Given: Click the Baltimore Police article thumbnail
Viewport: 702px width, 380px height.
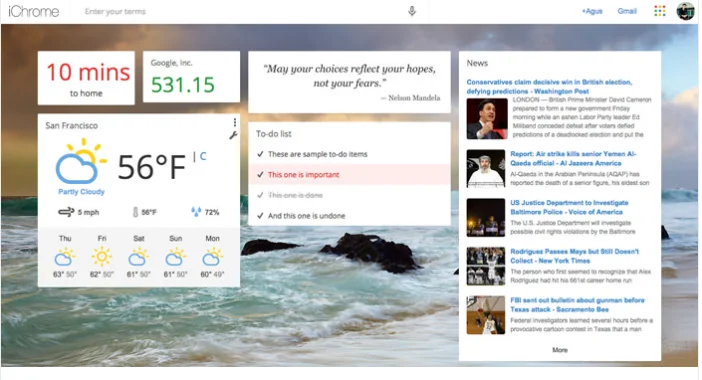Looking at the screenshot, I should click(486, 218).
